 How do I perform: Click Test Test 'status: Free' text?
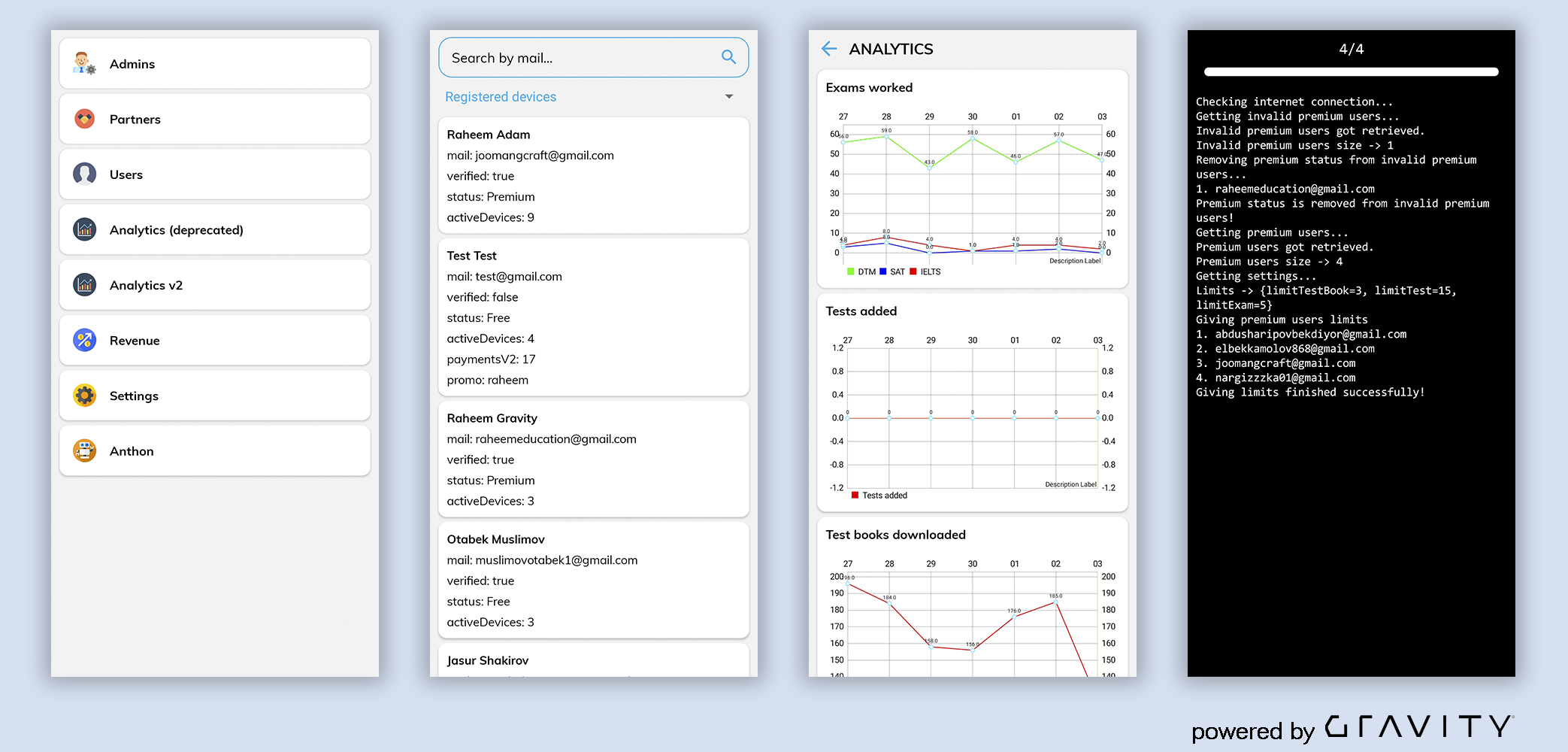[x=479, y=317]
